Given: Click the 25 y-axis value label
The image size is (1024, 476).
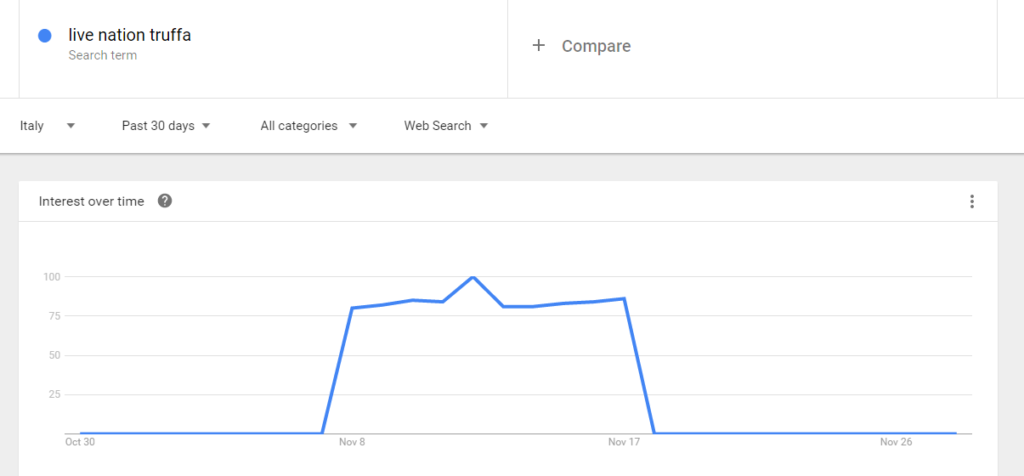Looking at the screenshot, I should [x=55, y=395].
